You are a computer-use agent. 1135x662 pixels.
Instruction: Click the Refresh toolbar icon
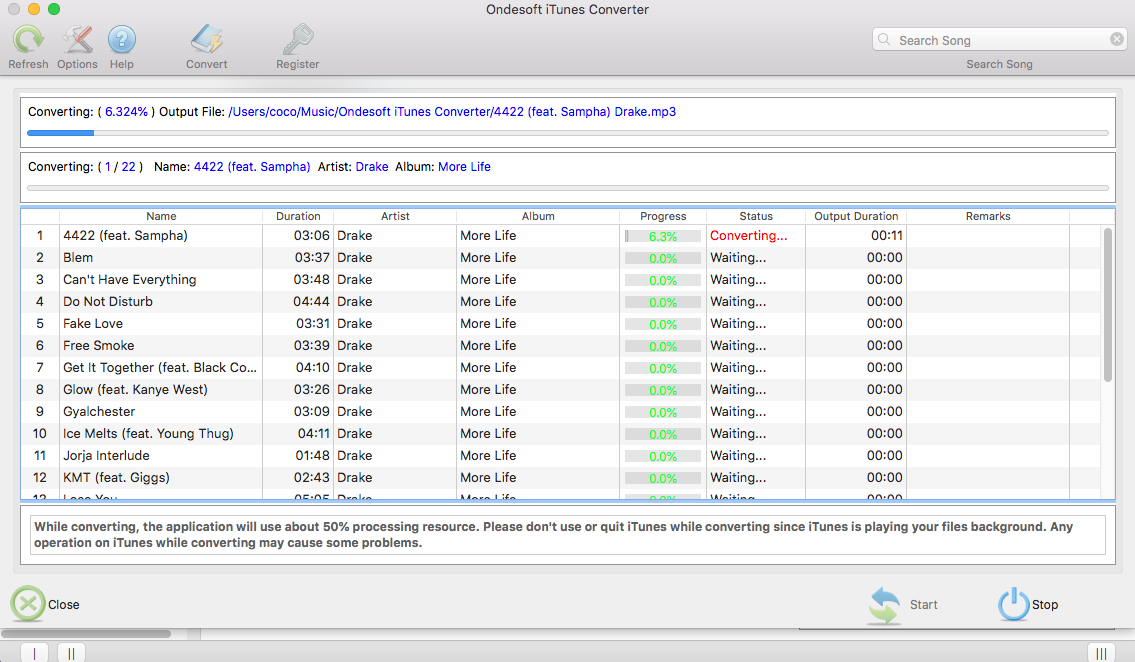(28, 40)
